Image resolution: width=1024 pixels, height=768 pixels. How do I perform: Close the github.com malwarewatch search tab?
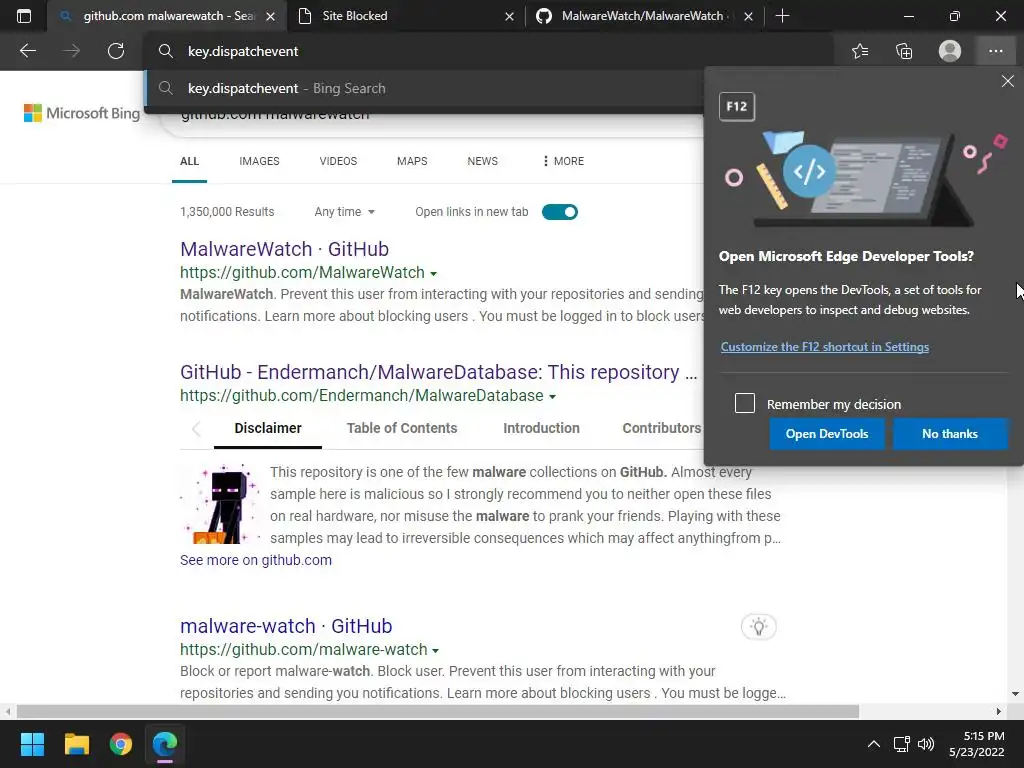(270, 16)
